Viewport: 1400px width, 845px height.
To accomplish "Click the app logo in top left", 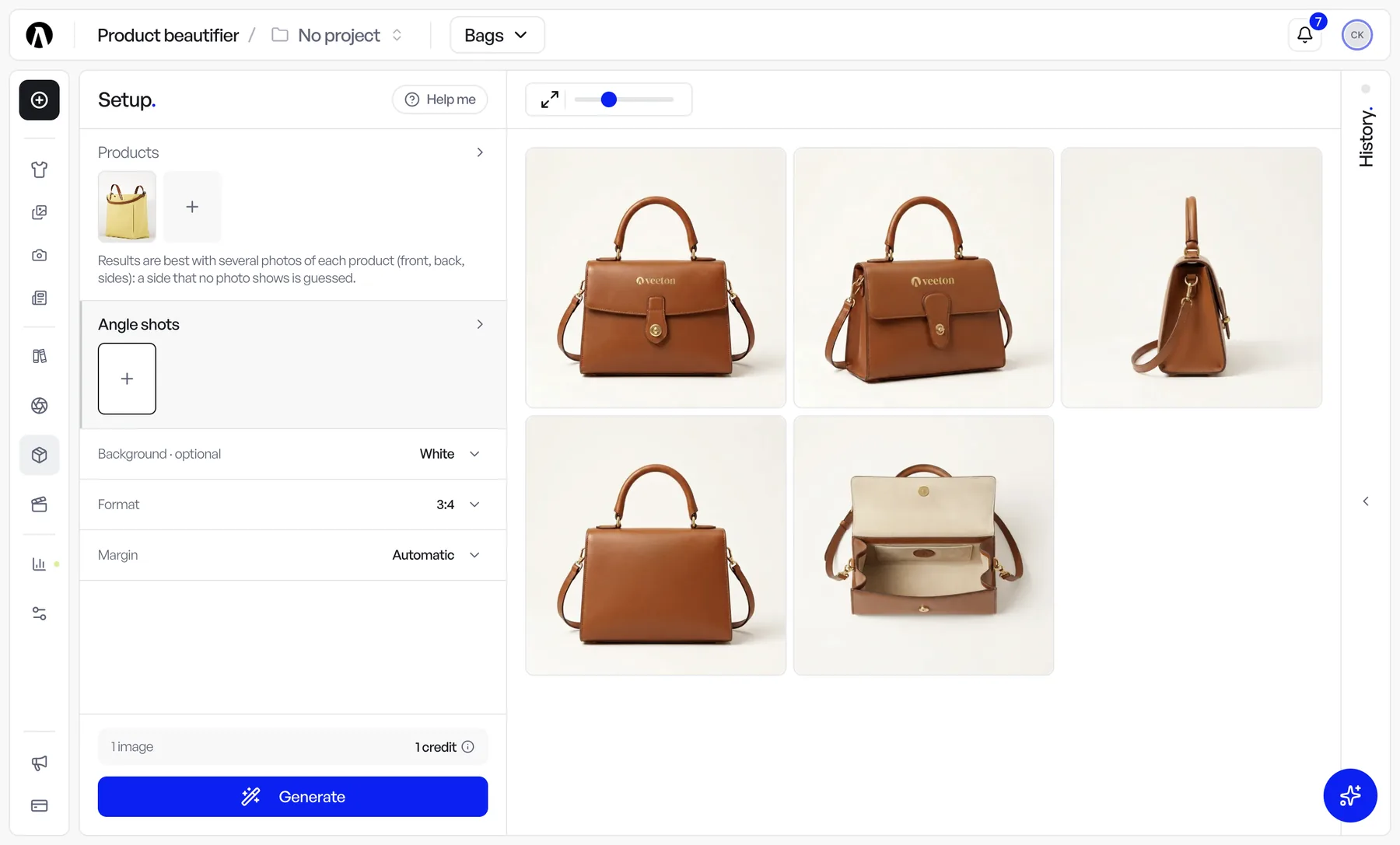I will click(x=39, y=35).
